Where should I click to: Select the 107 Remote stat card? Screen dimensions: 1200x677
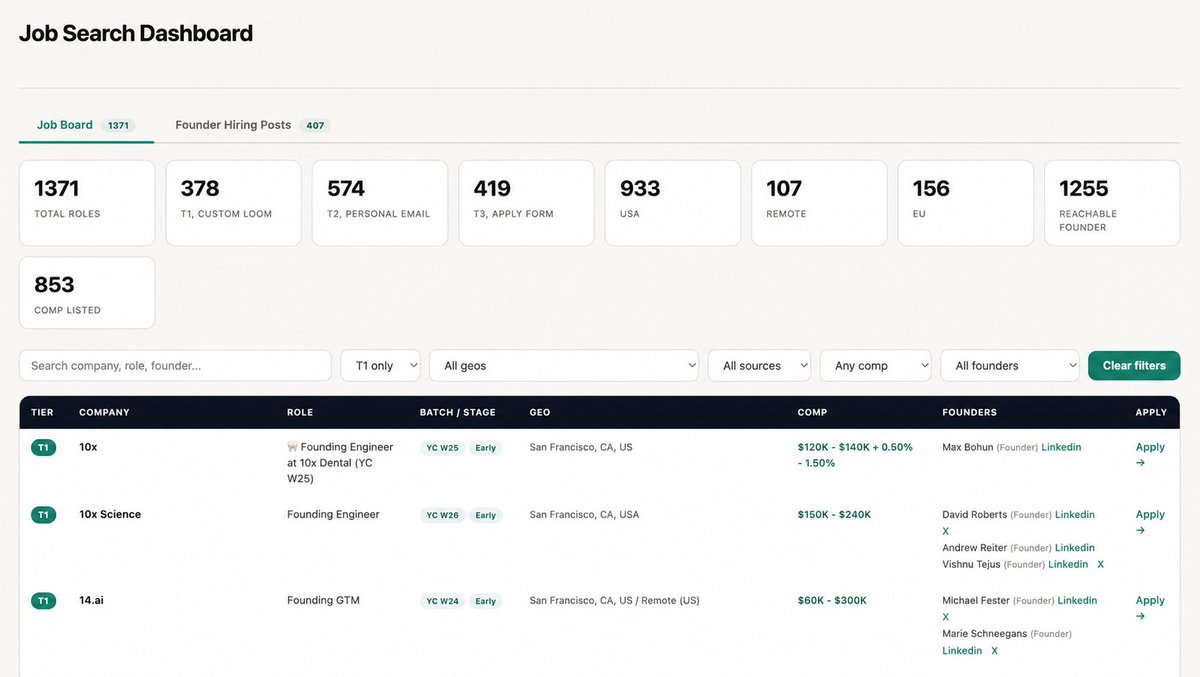pos(819,203)
